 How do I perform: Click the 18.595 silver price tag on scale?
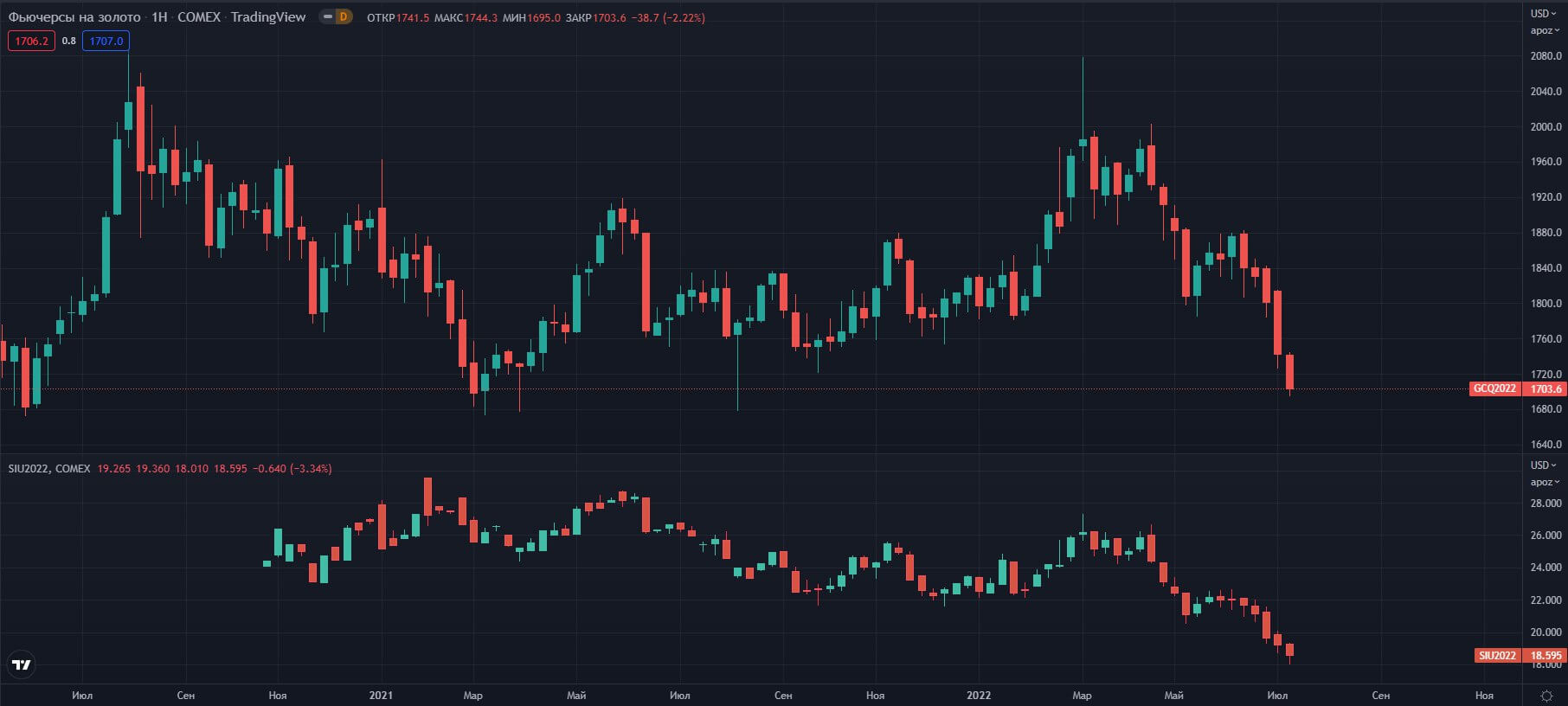(x=1546, y=656)
